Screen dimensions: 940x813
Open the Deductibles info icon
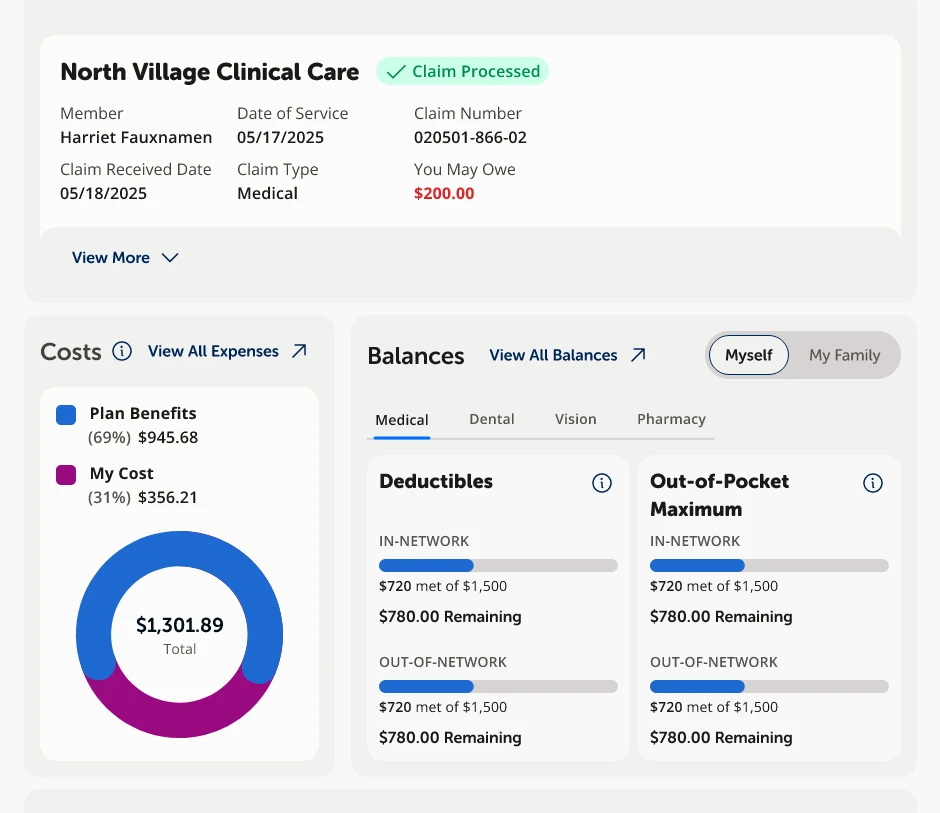pyautogui.click(x=602, y=483)
